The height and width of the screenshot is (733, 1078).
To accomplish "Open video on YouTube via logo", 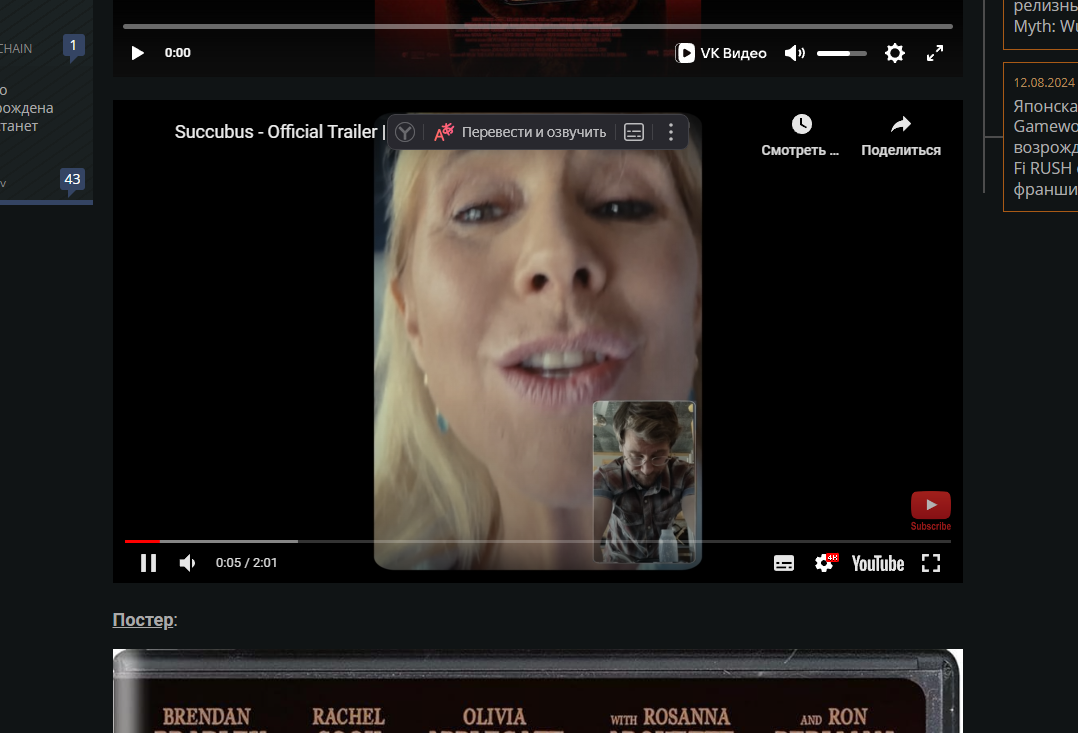I will 878,564.
